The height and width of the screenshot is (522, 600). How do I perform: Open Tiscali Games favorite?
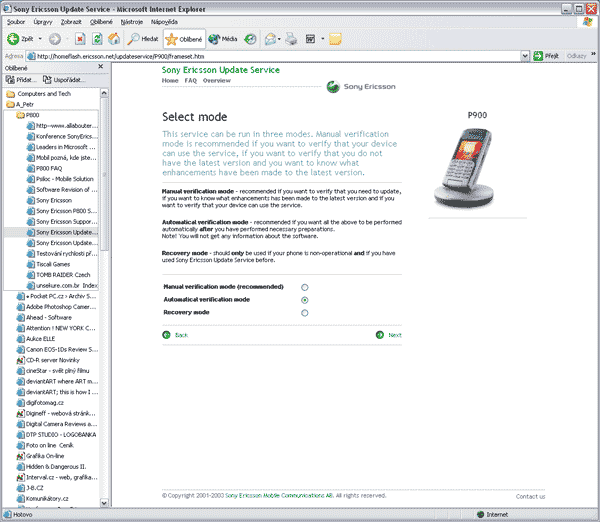(x=48, y=264)
